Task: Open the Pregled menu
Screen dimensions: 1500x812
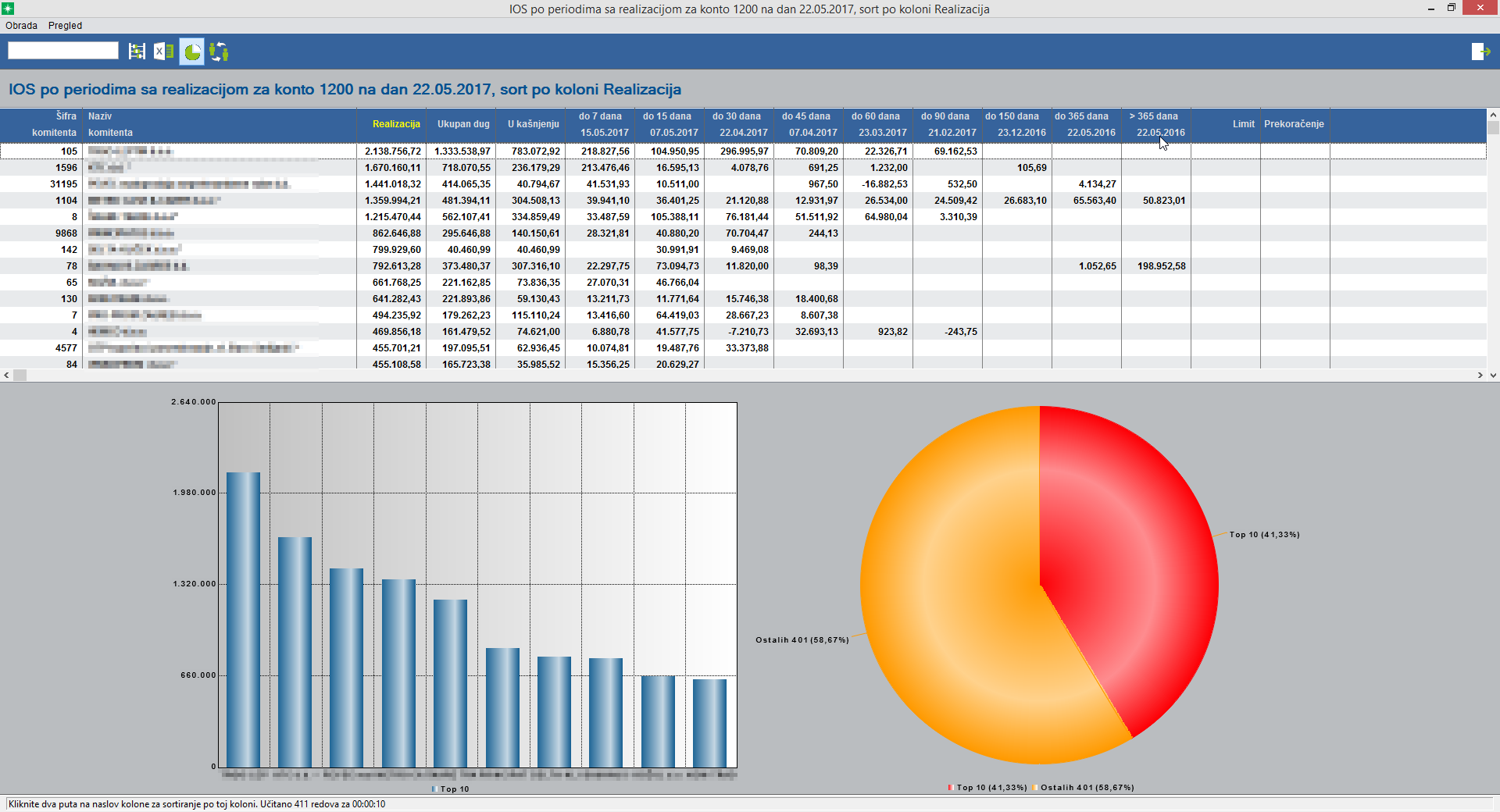Action: click(65, 26)
